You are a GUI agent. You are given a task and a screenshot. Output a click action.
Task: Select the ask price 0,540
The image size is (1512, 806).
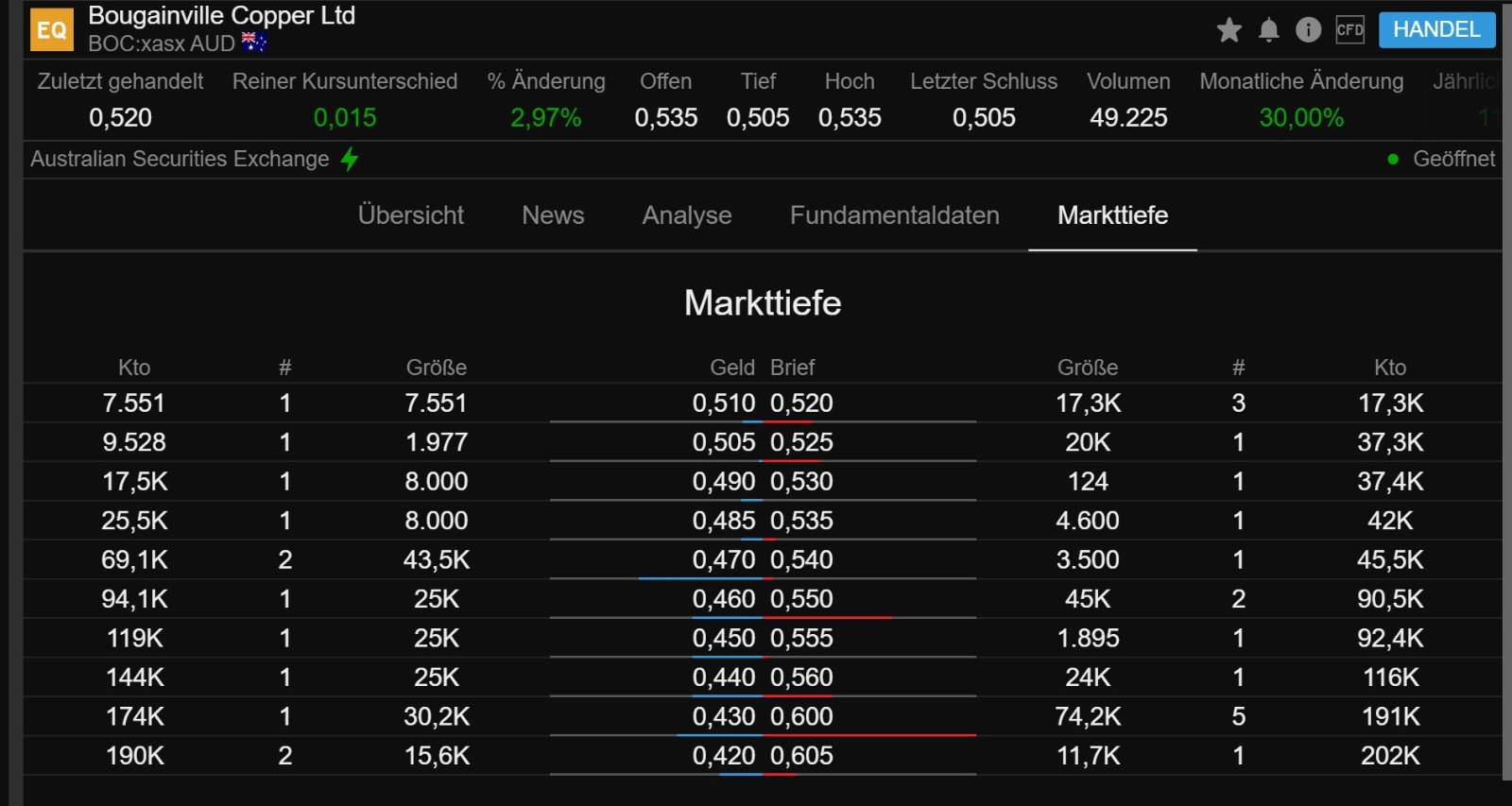pos(801,560)
